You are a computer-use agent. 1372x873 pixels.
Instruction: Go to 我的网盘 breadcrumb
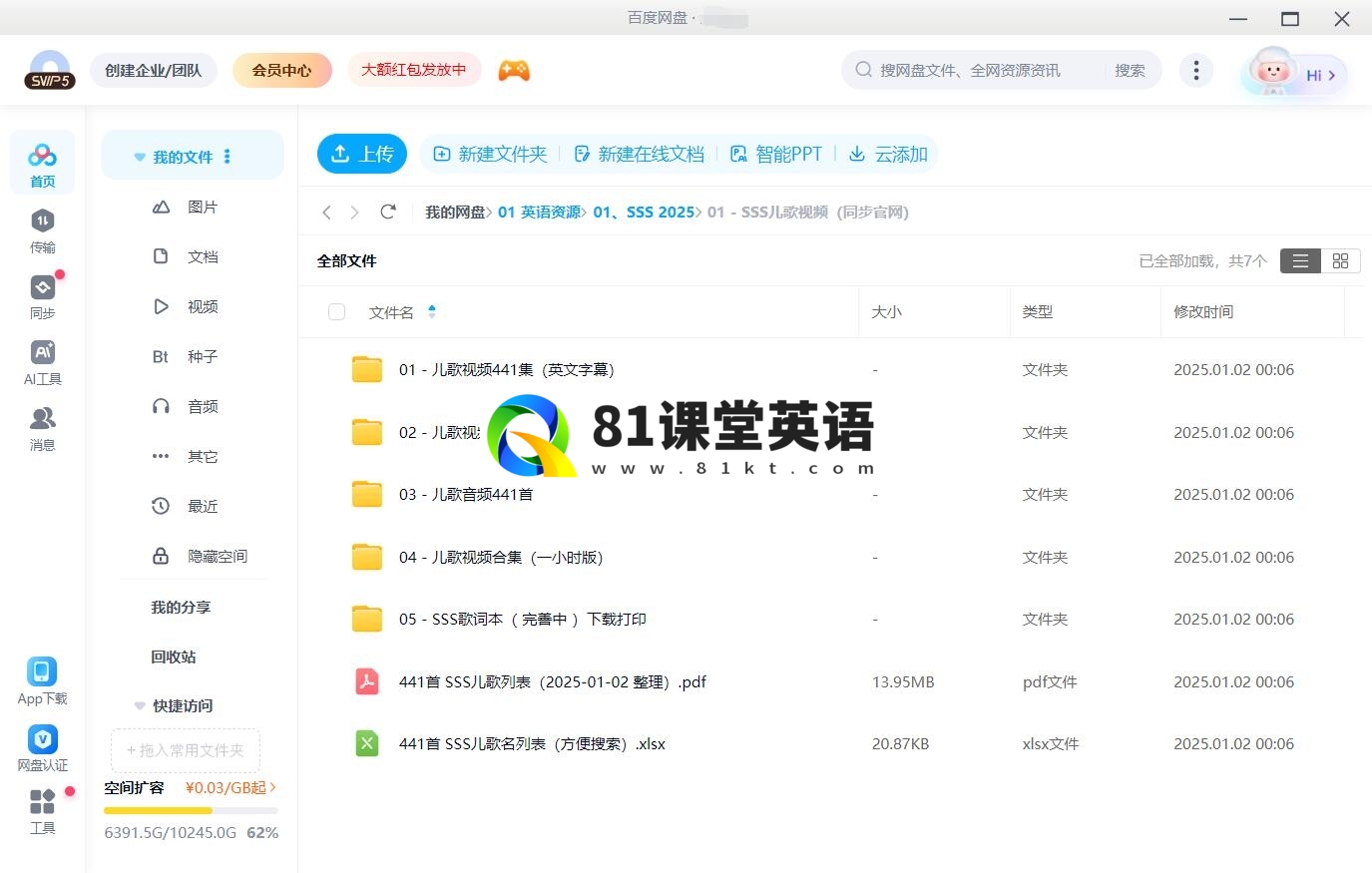[x=455, y=212]
